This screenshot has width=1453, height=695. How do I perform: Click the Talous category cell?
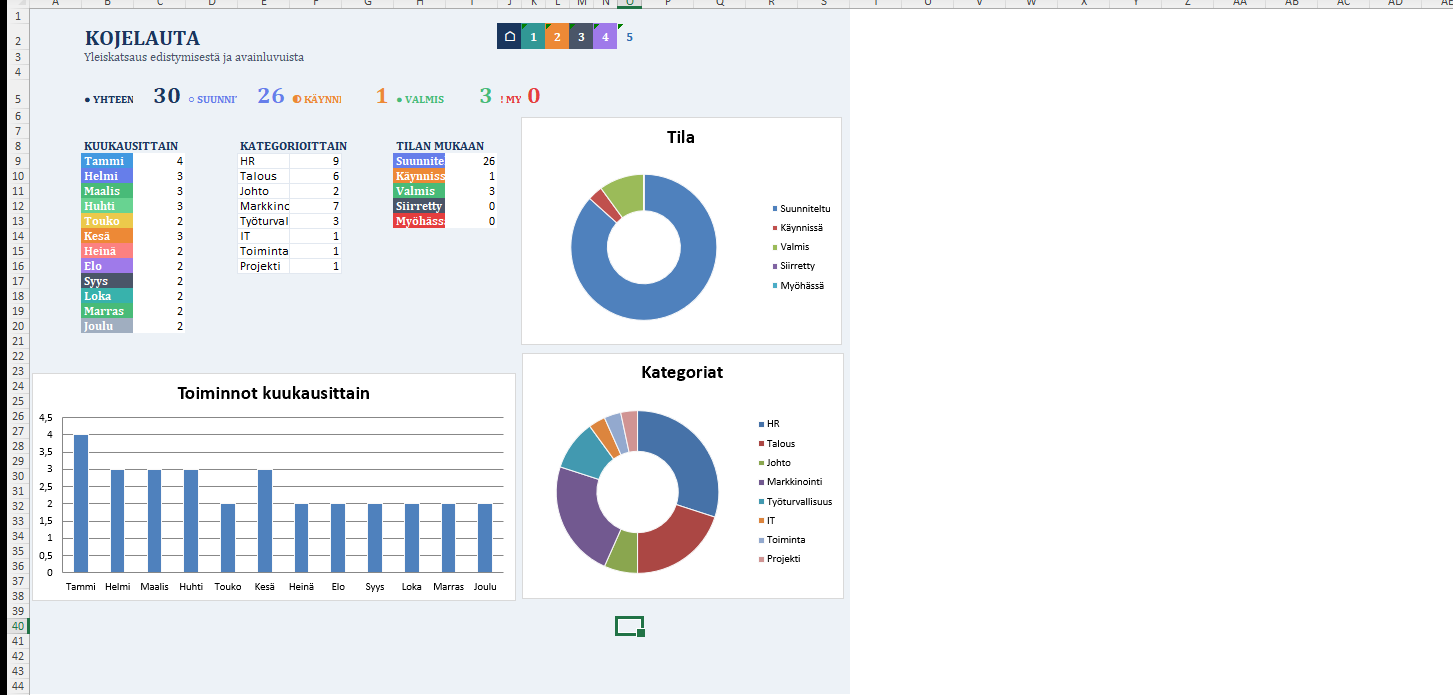click(263, 176)
